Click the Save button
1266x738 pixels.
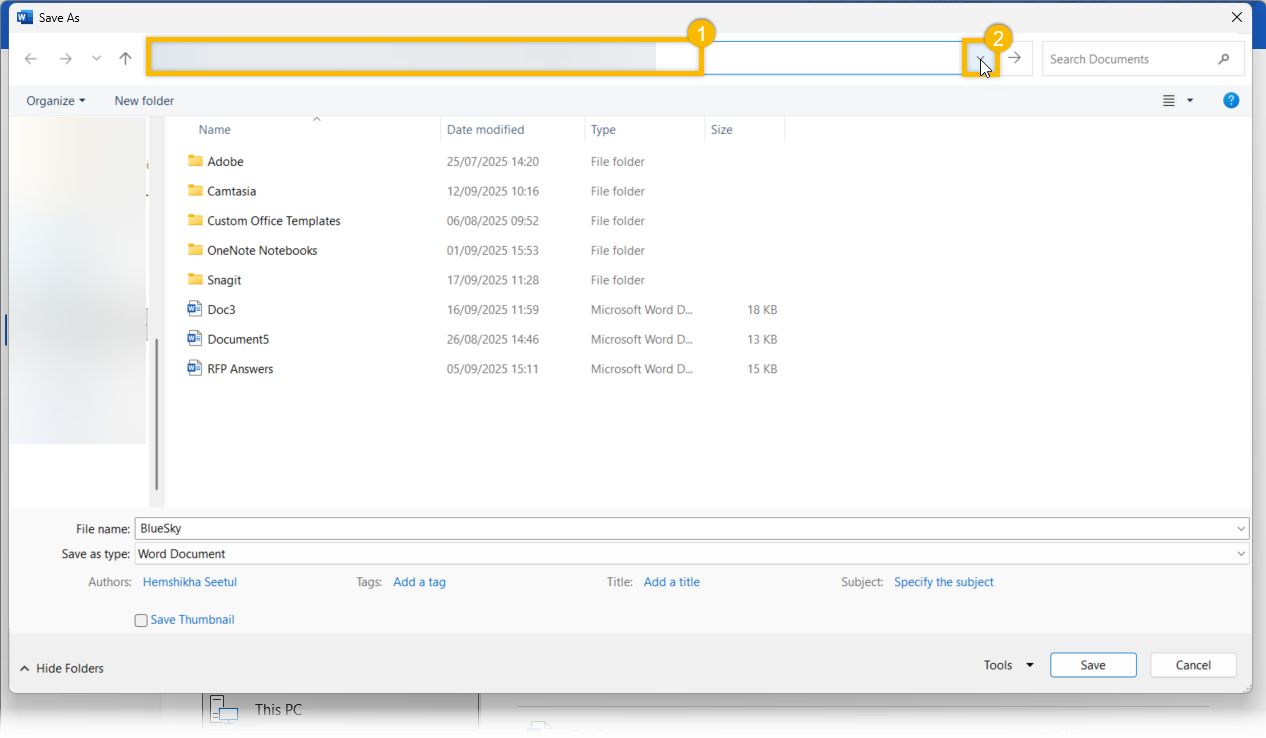point(1092,665)
